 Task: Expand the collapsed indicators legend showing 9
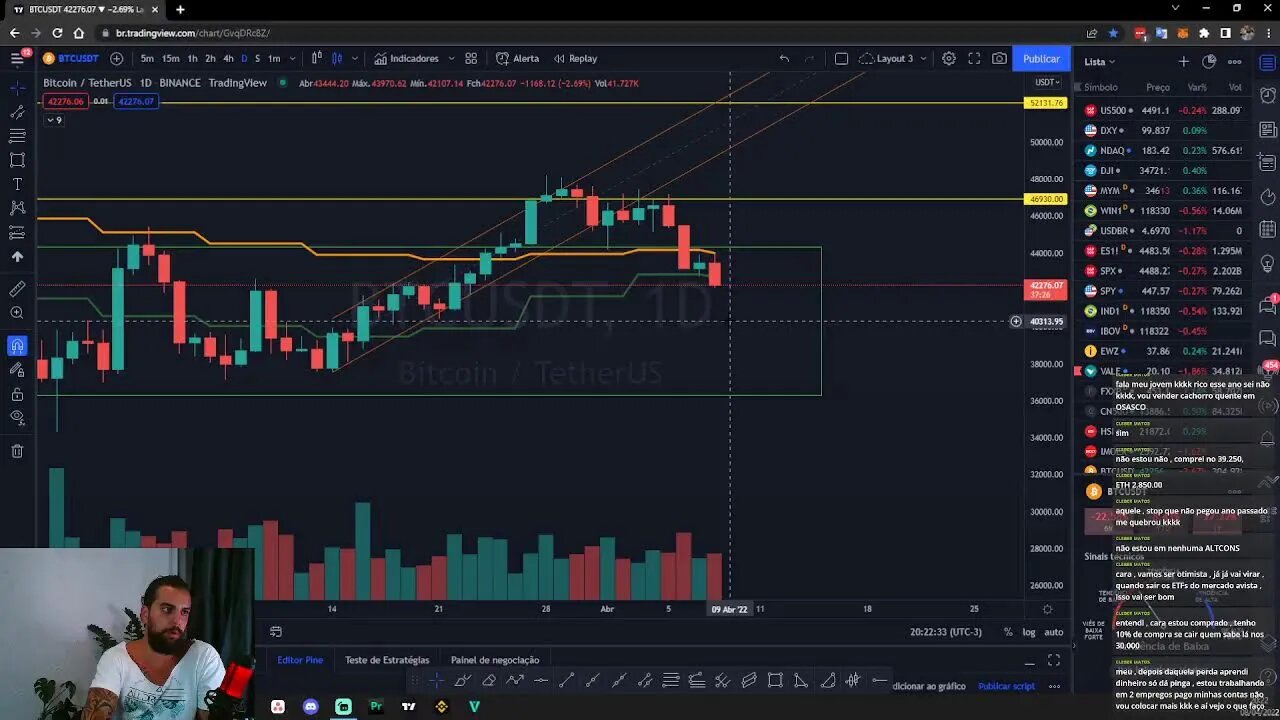tap(54, 120)
